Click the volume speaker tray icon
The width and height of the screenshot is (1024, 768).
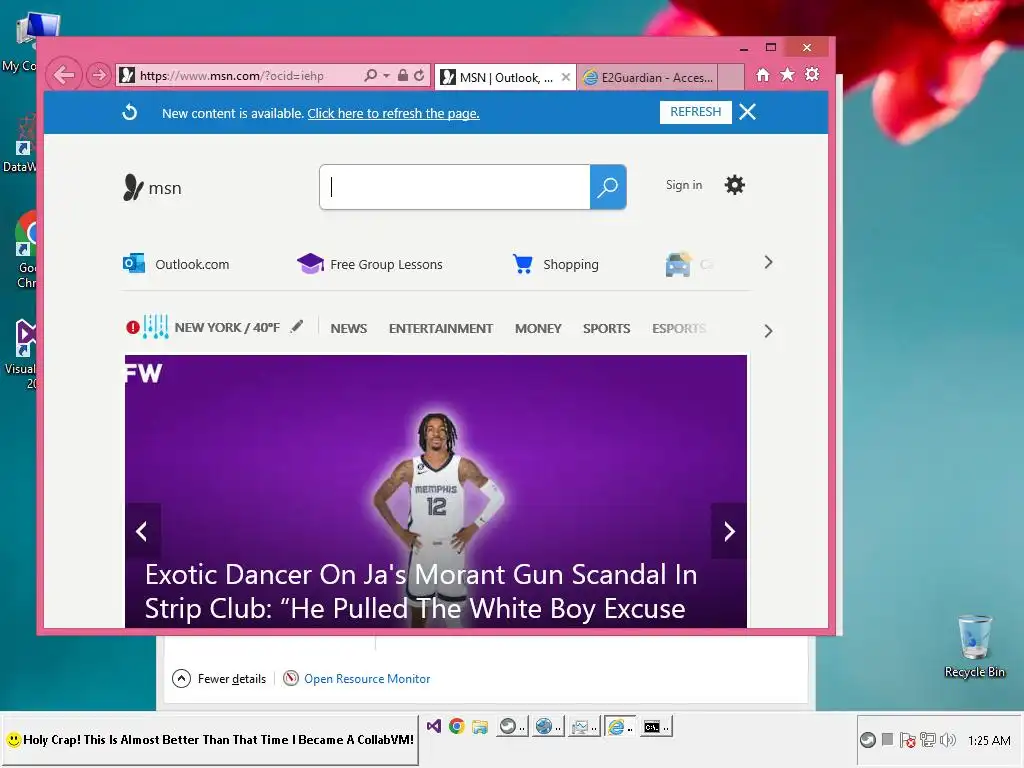tap(948, 740)
